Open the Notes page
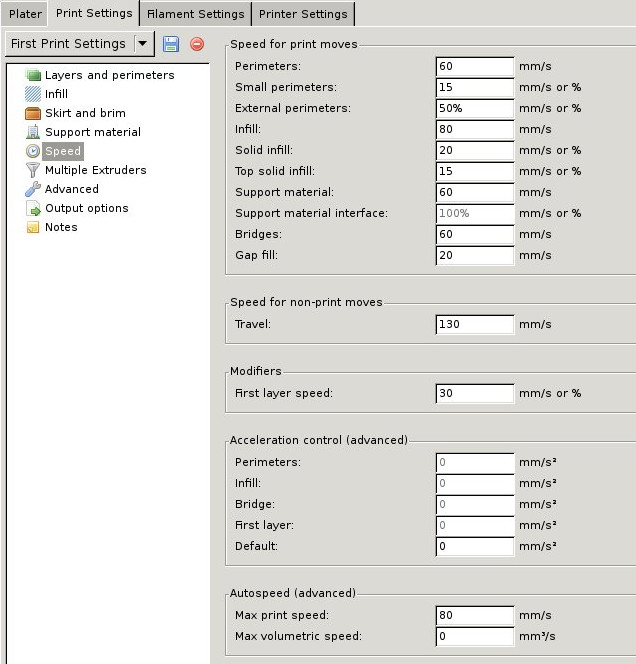 [60, 227]
